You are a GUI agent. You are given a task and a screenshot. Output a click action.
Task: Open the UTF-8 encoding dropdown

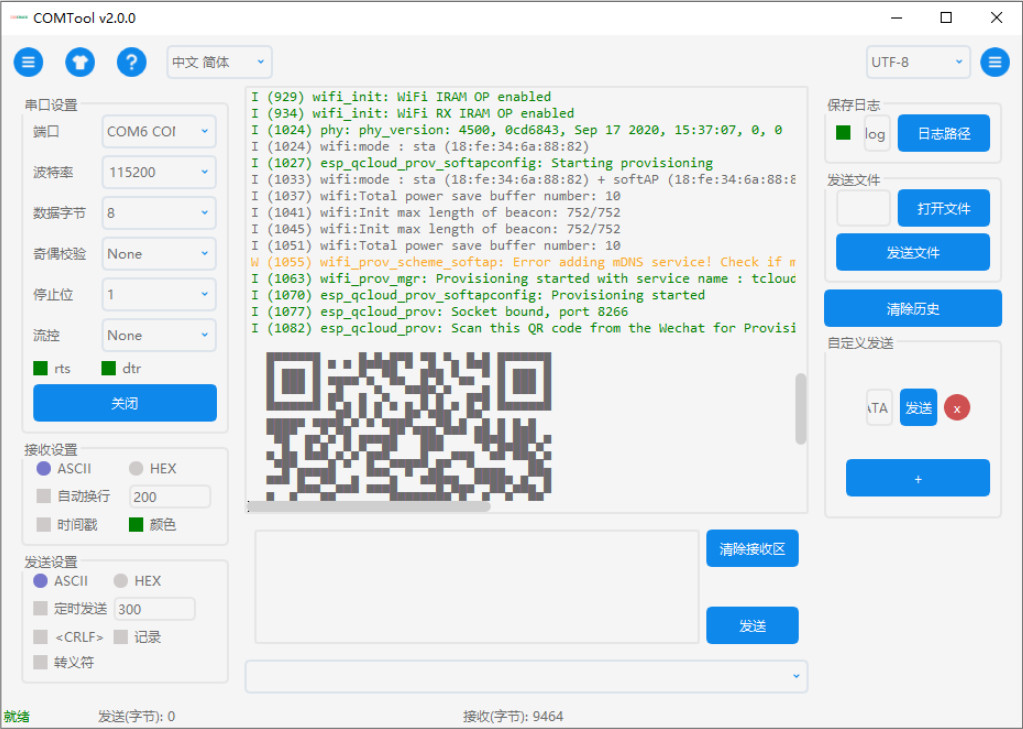point(918,62)
